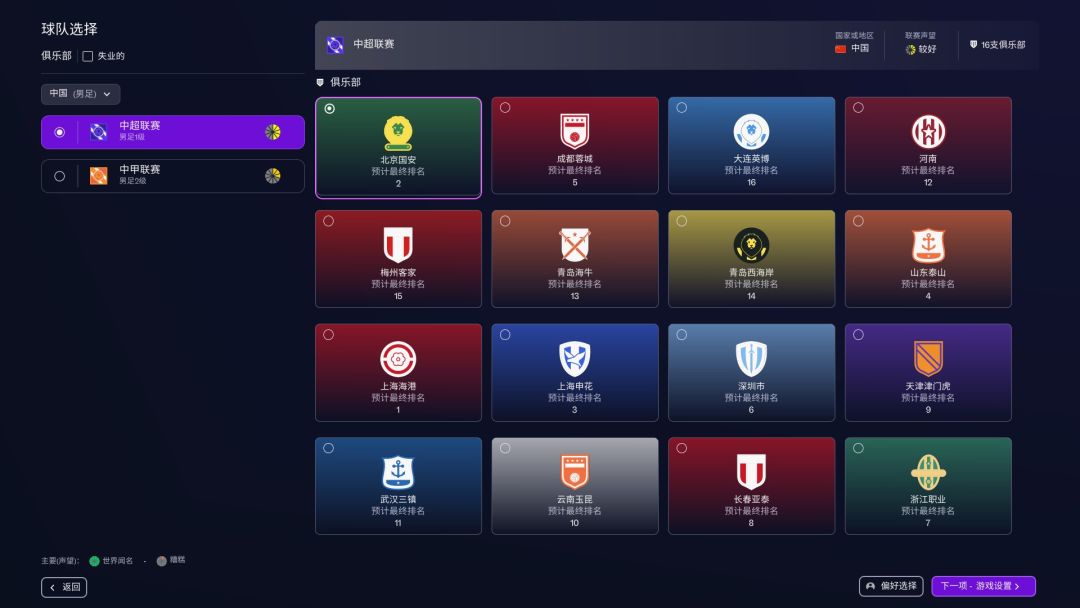Image resolution: width=1080 pixels, height=608 pixels.
Task: Click the 上海海港 club crest
Action: point(398,359)
